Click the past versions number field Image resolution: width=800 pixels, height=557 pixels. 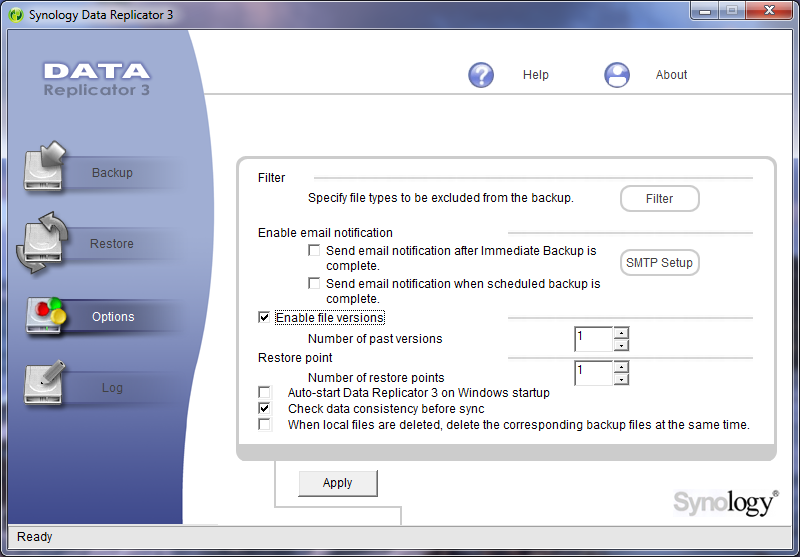(x=594, y=339)
